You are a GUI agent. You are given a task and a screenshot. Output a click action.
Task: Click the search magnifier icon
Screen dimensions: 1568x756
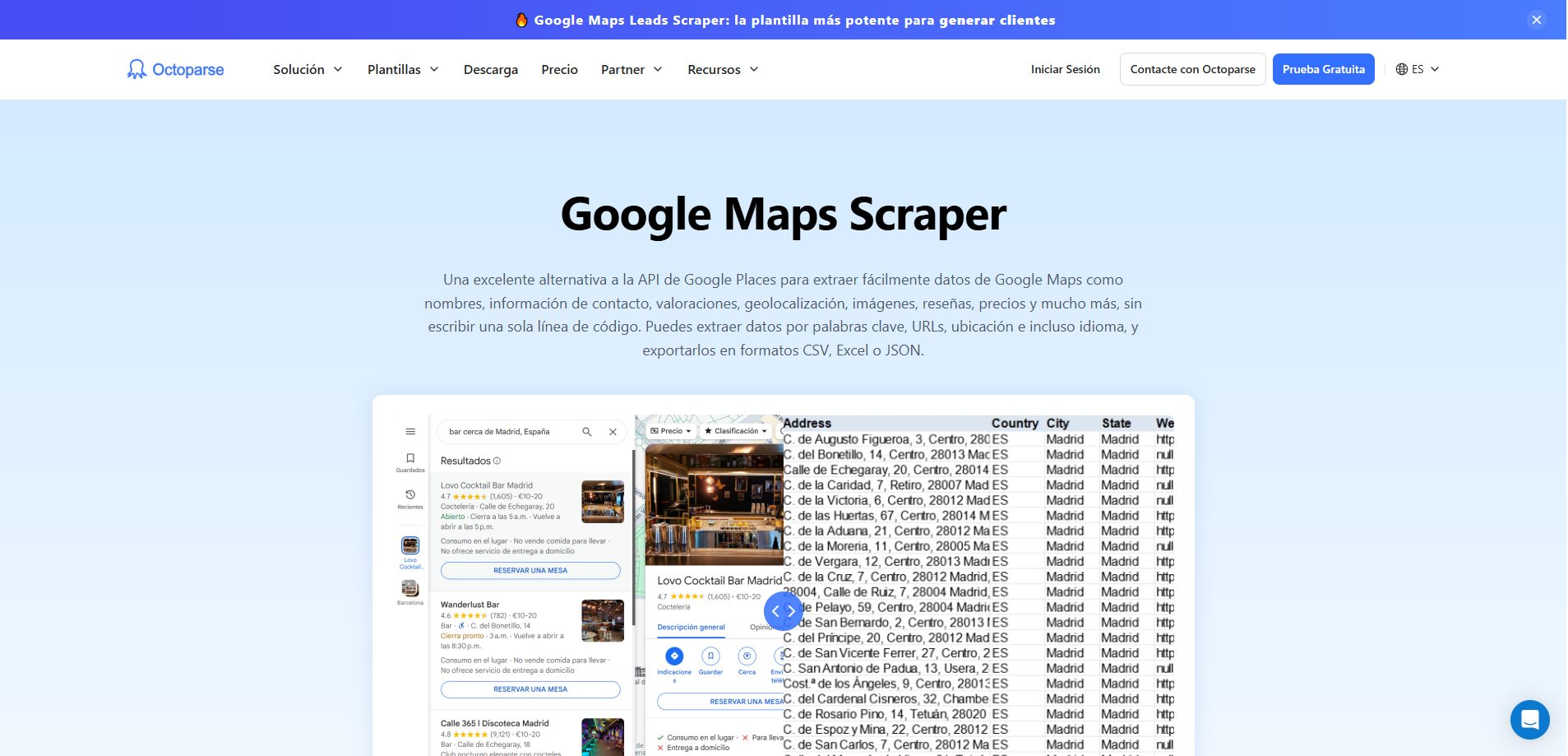(587, 431)
